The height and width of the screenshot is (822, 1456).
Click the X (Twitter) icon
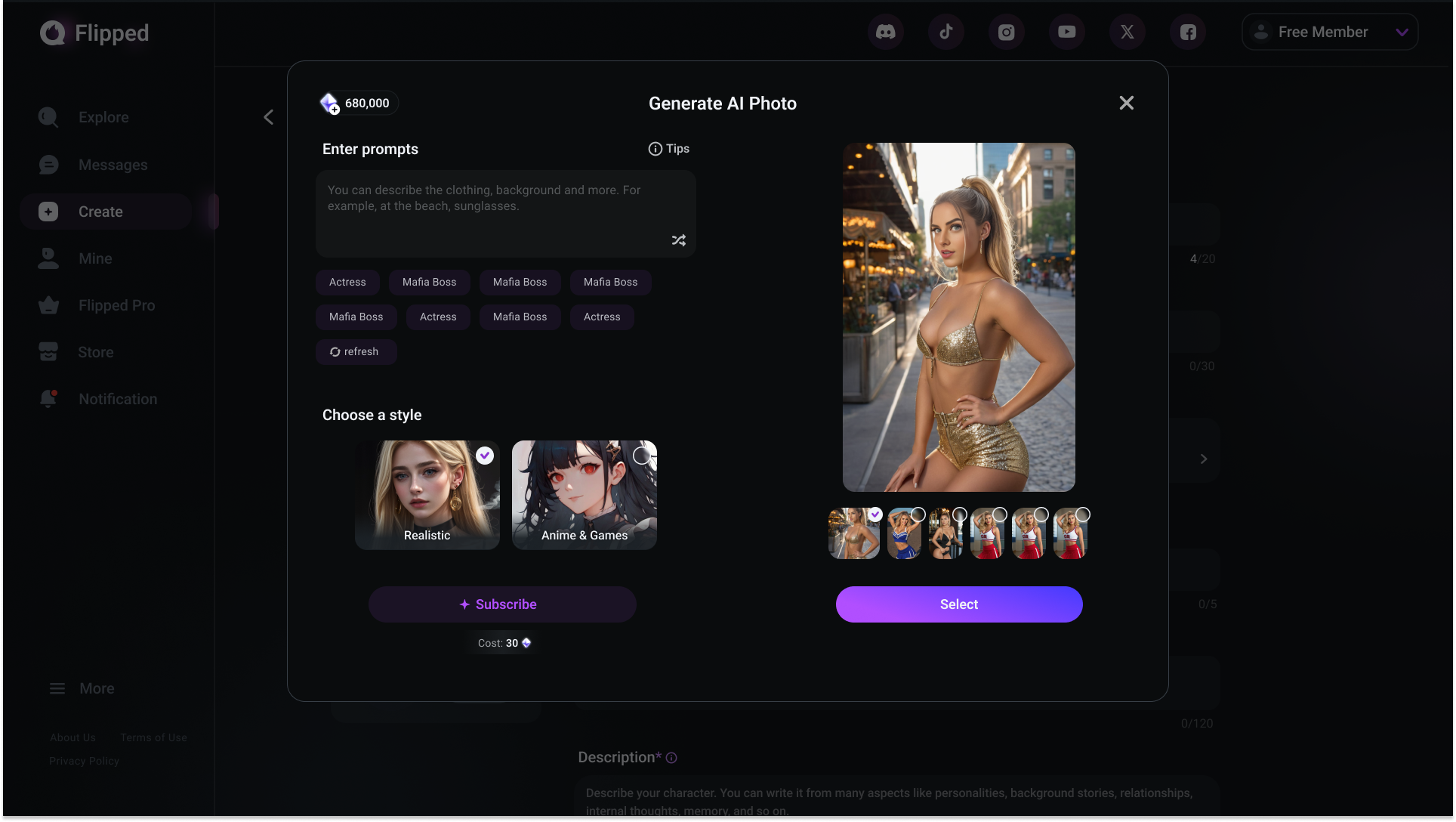point(1127,32)
